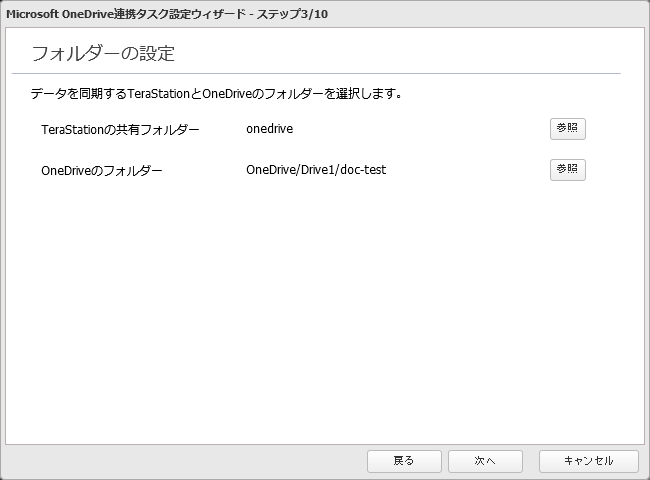Cancel the wizard with キャンセル
This screenshot has width=650, height=480.
pos(589,461)
